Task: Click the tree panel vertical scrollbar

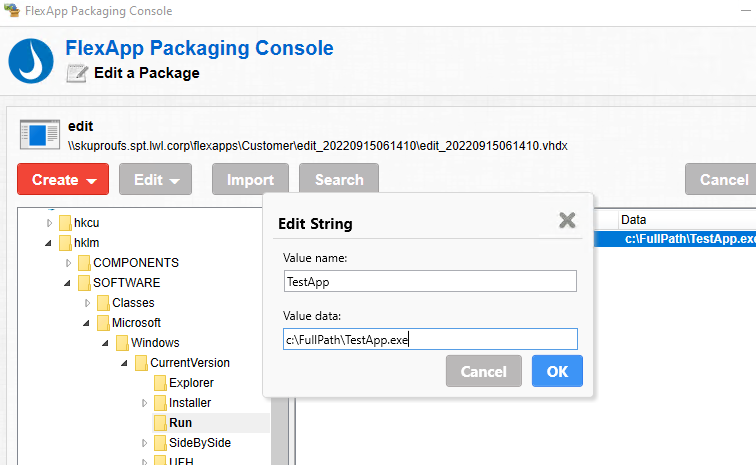Action: (x=280, y=431)
